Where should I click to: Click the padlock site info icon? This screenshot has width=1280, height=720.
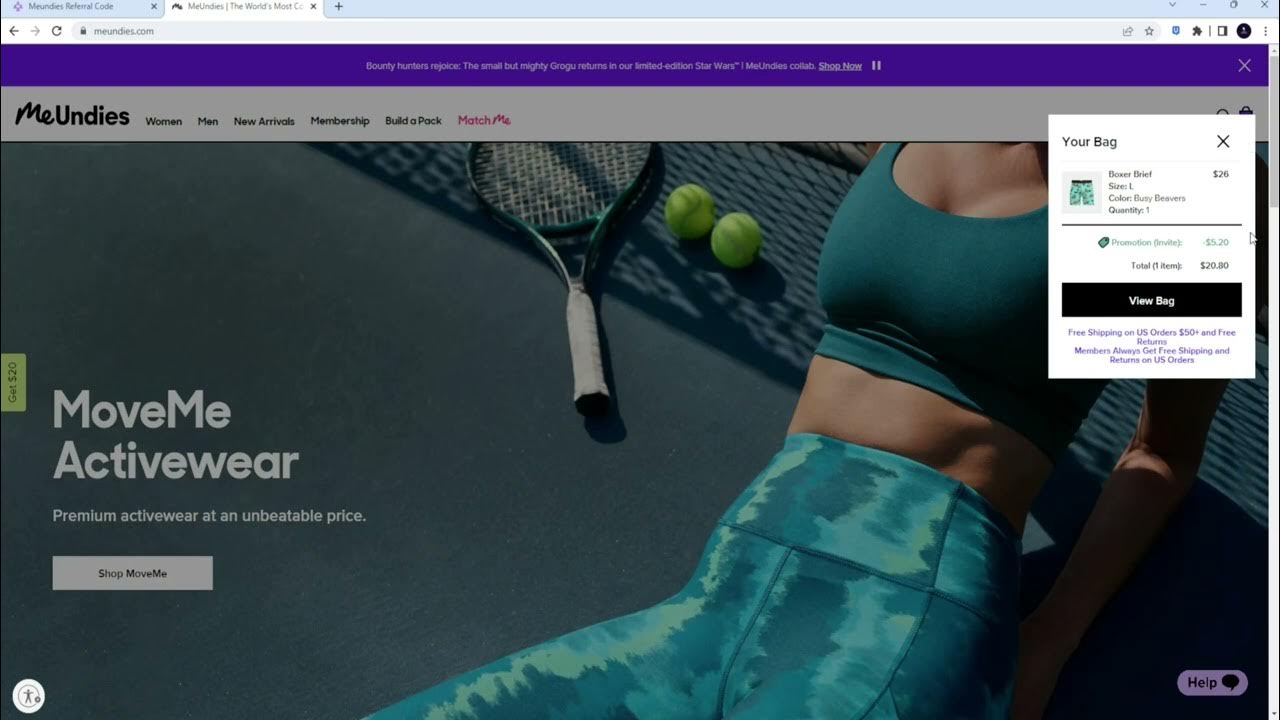84,31
